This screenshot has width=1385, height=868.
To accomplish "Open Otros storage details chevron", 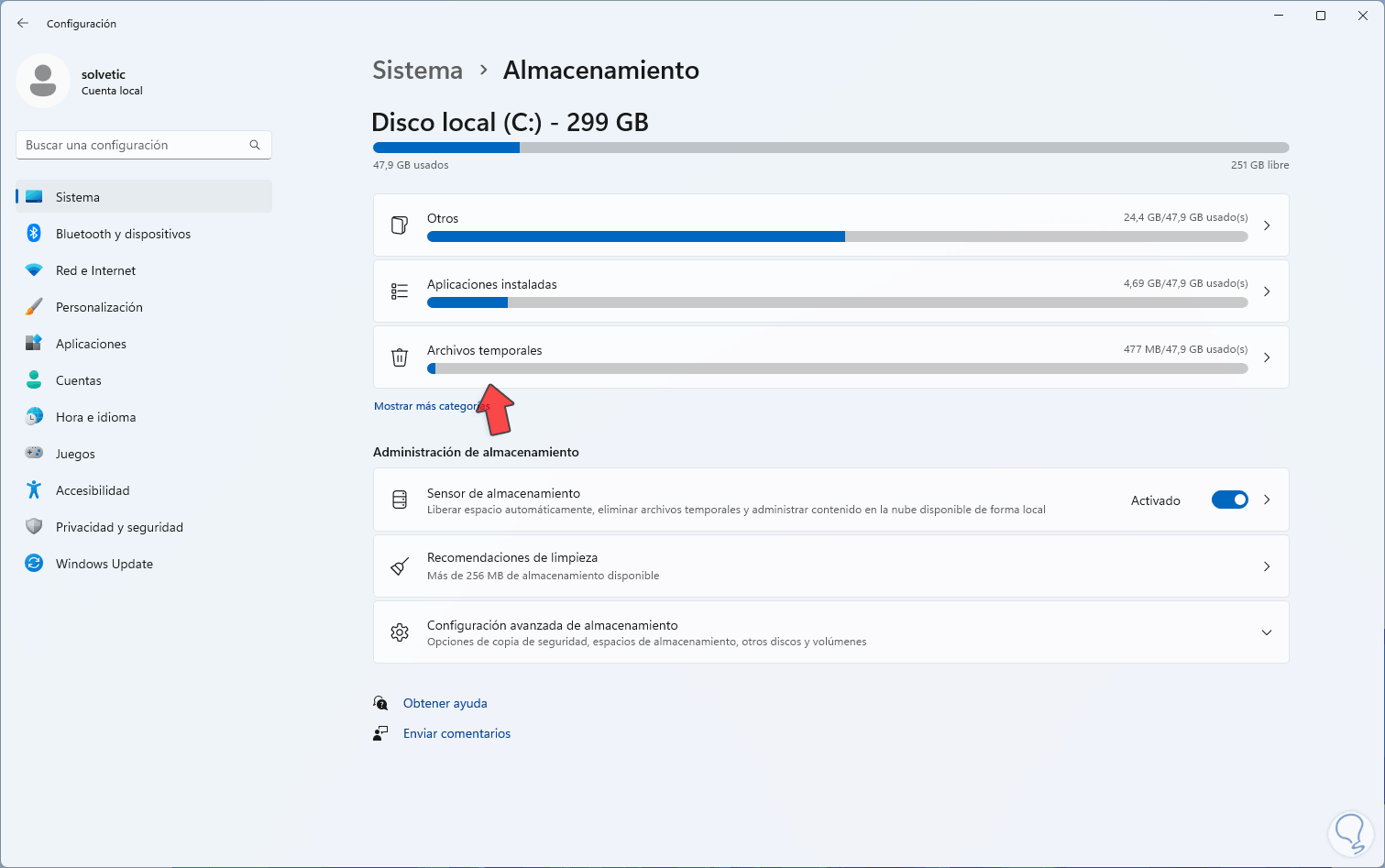I will pos(1267,225).
